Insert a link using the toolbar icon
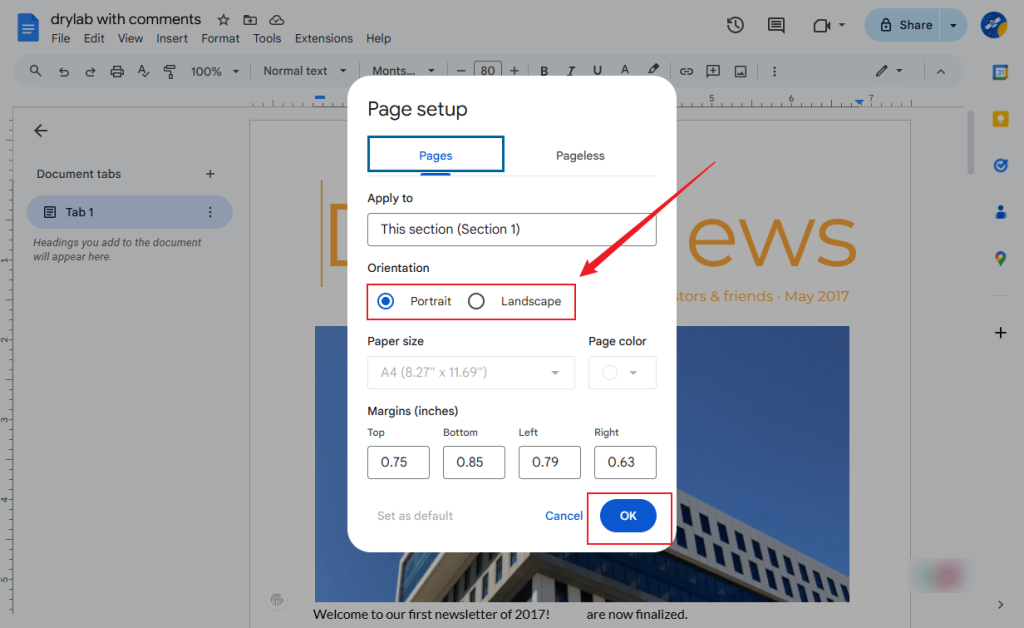 [686, 70]
